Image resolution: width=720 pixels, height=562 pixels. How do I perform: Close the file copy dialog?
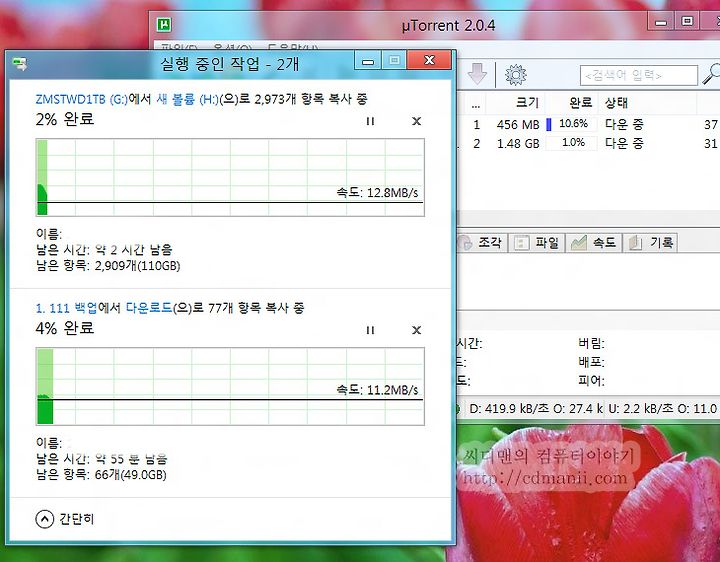[x=429, y=60]
